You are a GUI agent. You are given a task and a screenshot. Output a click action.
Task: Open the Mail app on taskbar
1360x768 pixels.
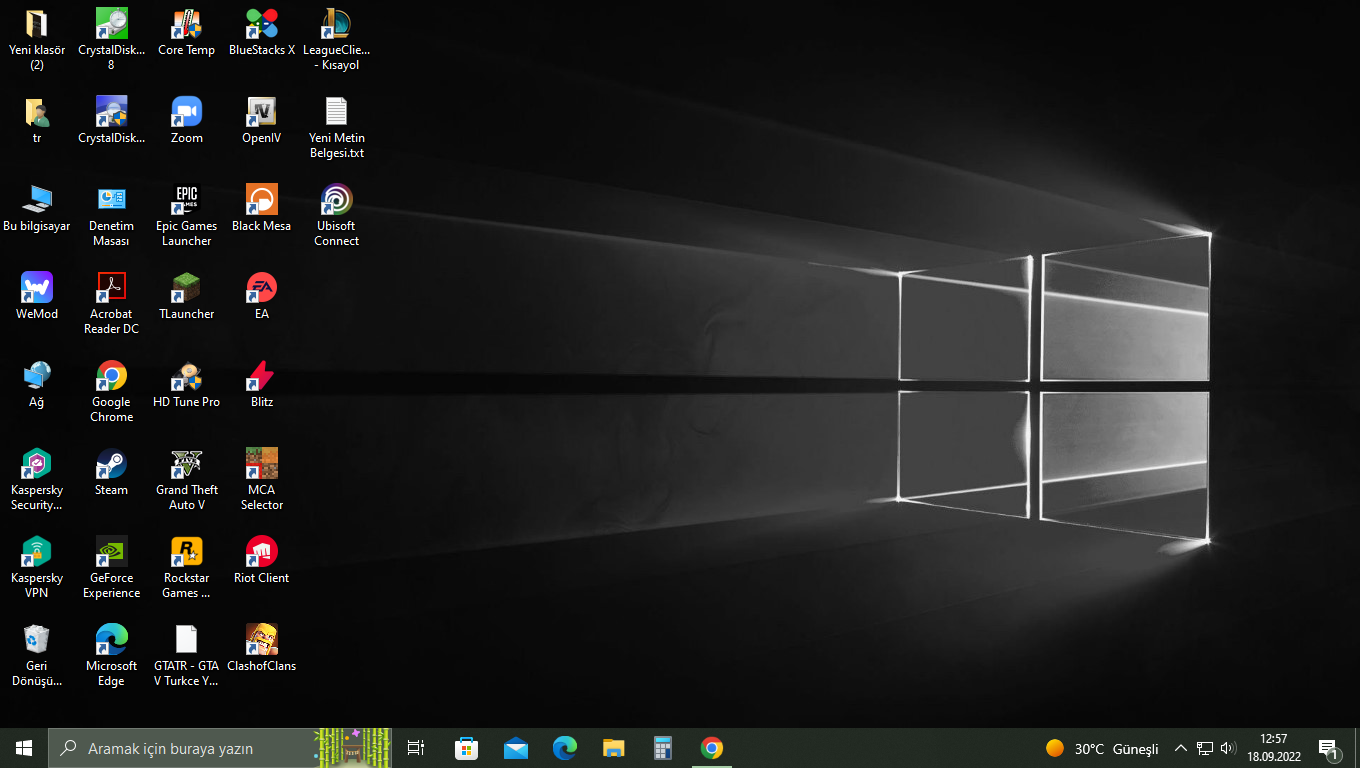point(516,748)
